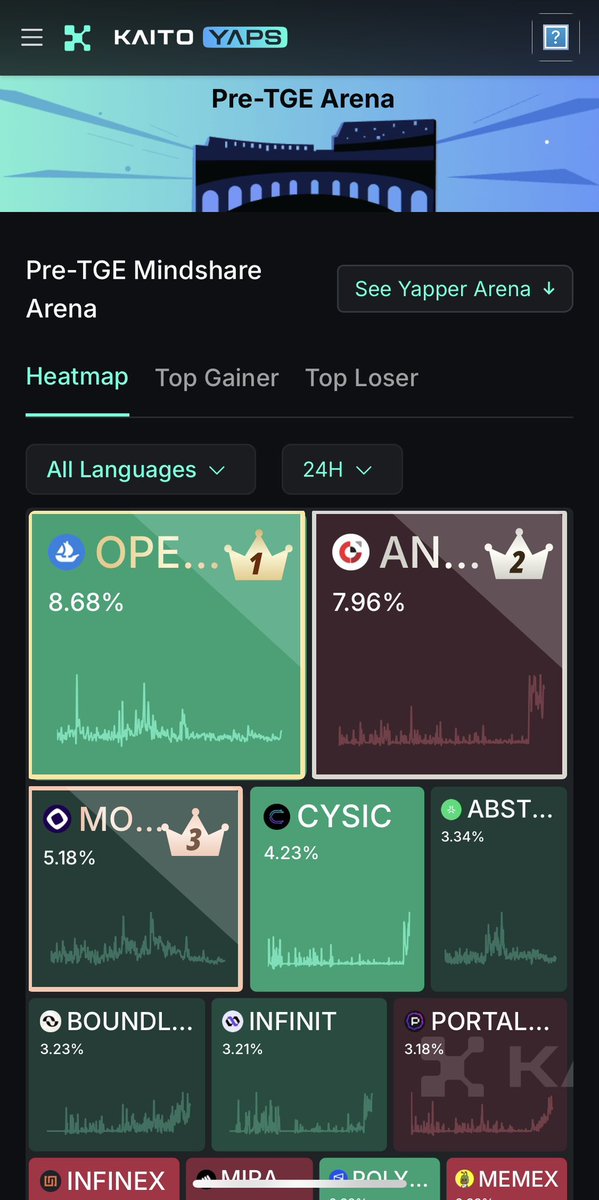Screen dimensions: 599x1200
Task: Tap the Boundless logo icon
Action: tap(50, 1022)
